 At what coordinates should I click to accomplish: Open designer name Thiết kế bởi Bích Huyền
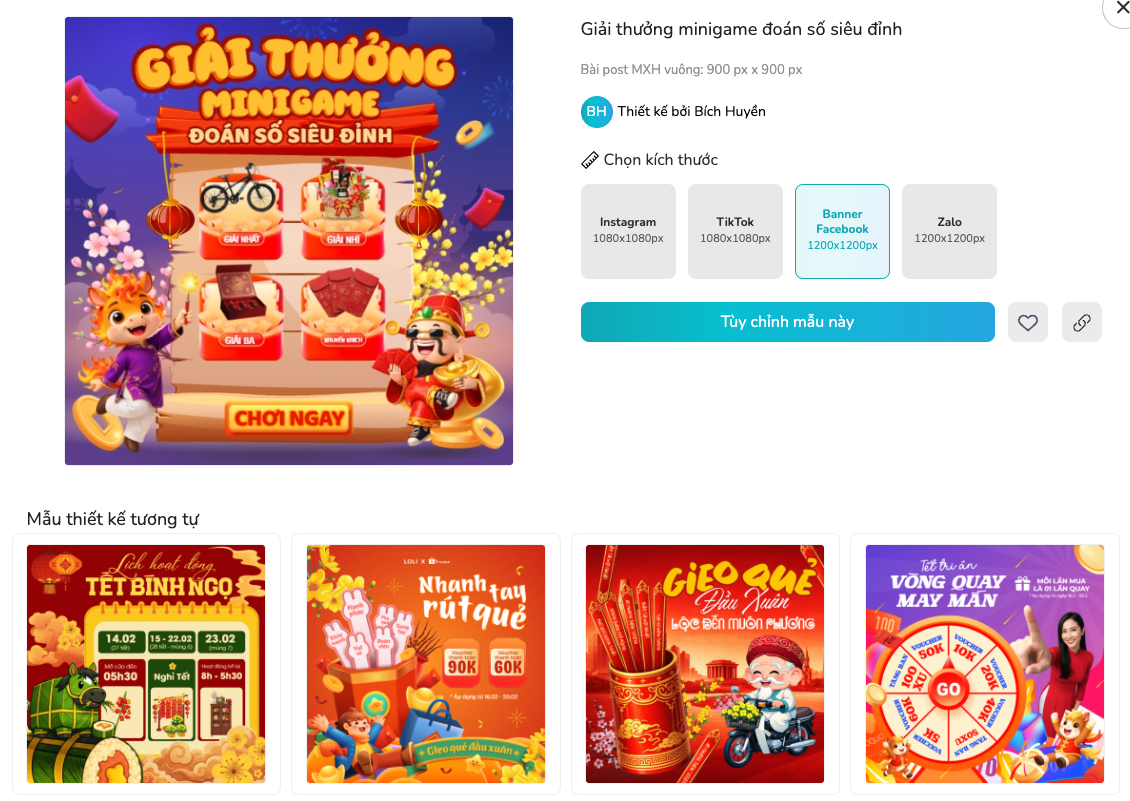(691, 112)
